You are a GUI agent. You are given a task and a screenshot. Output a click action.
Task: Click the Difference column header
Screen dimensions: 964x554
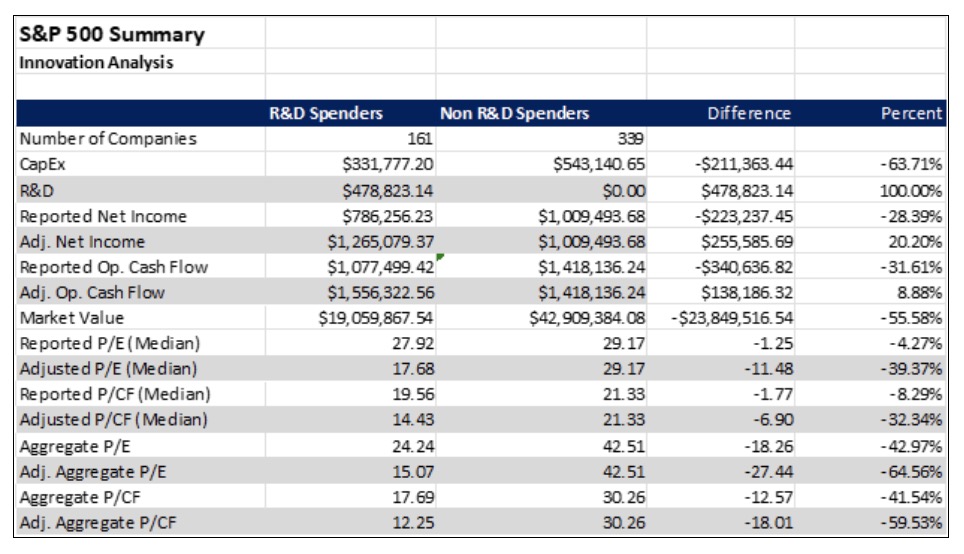[x=749, y=113]
